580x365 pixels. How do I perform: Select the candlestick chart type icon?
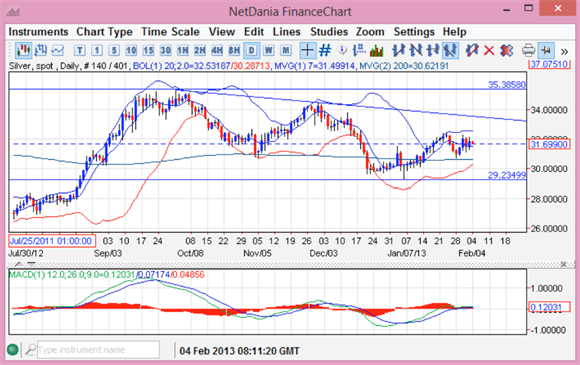[x=23, y=50]
